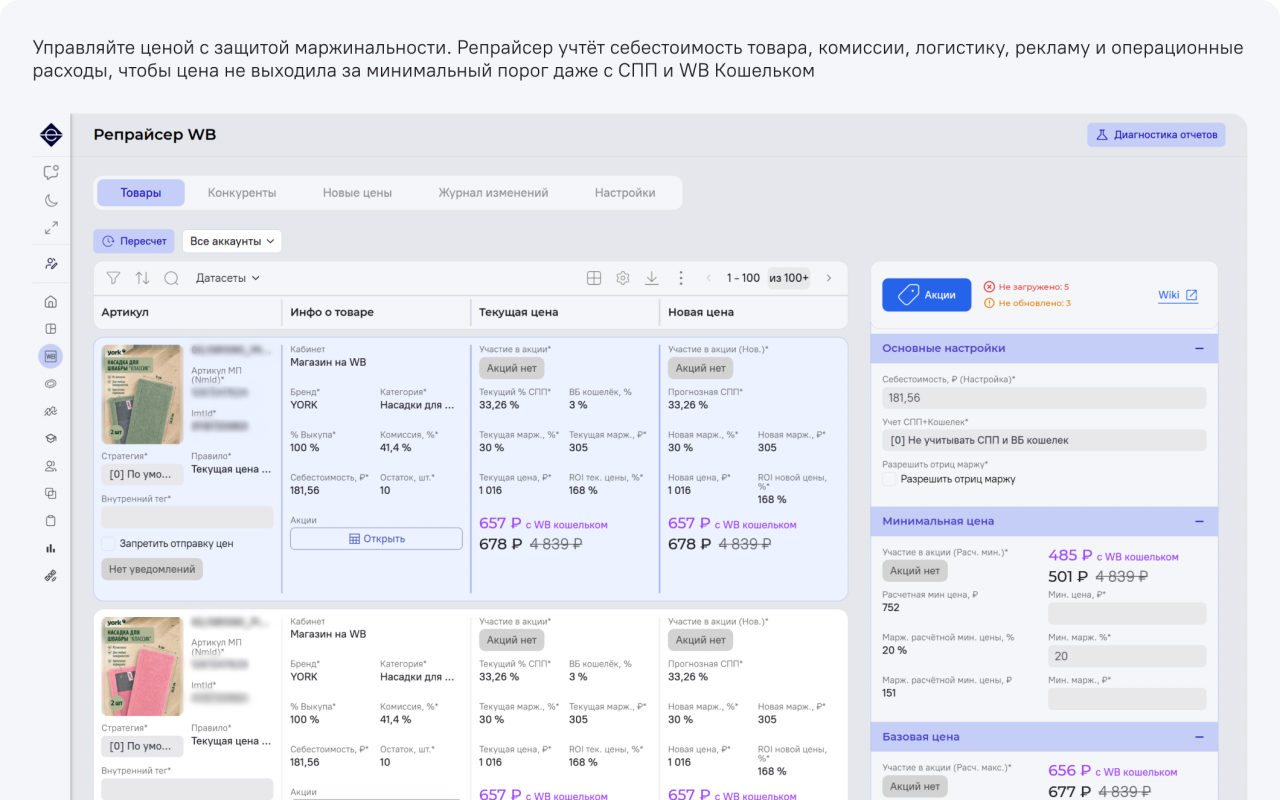Enable the 'Разрешить отриц маржу' checkbox
This screenshot has width=1280, height=800.
coord(889,479)
